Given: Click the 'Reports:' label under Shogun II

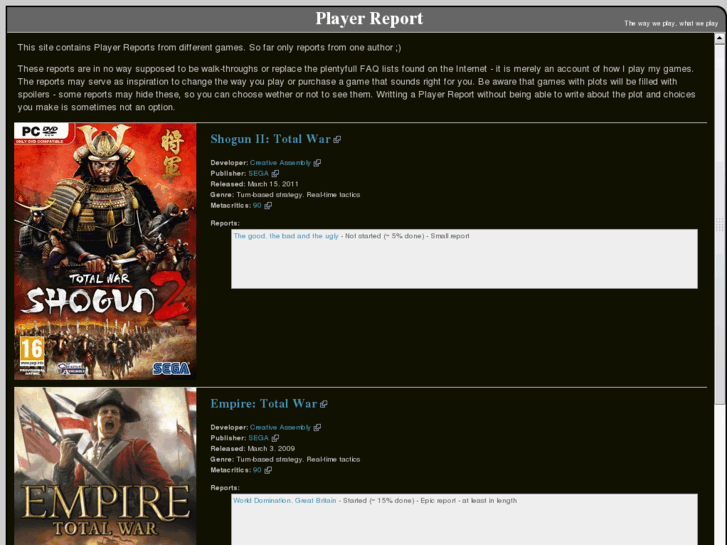Looking at the screenshot, I should [x=225, y=223].
